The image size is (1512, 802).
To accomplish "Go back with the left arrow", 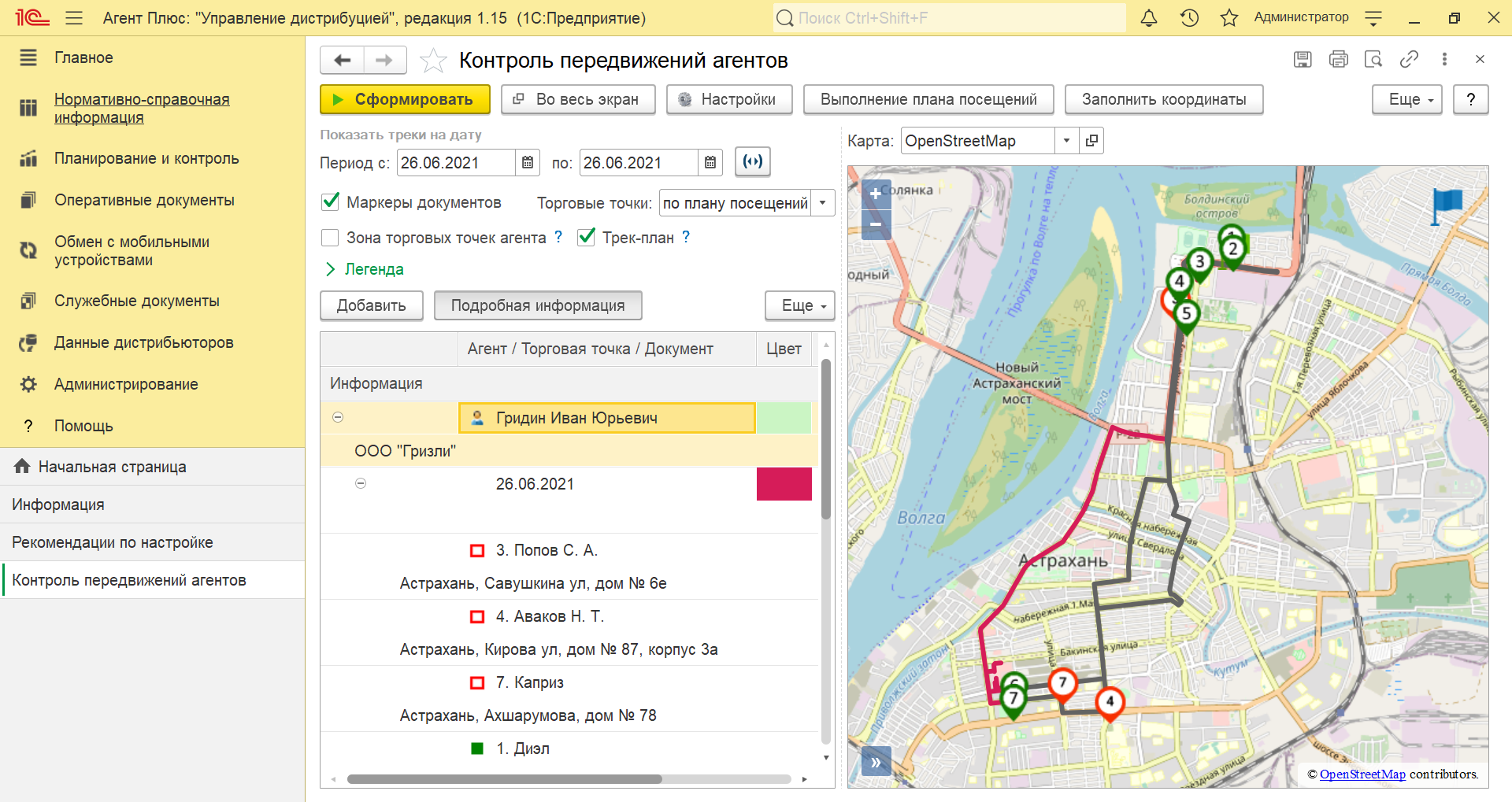I will point(342,60).
